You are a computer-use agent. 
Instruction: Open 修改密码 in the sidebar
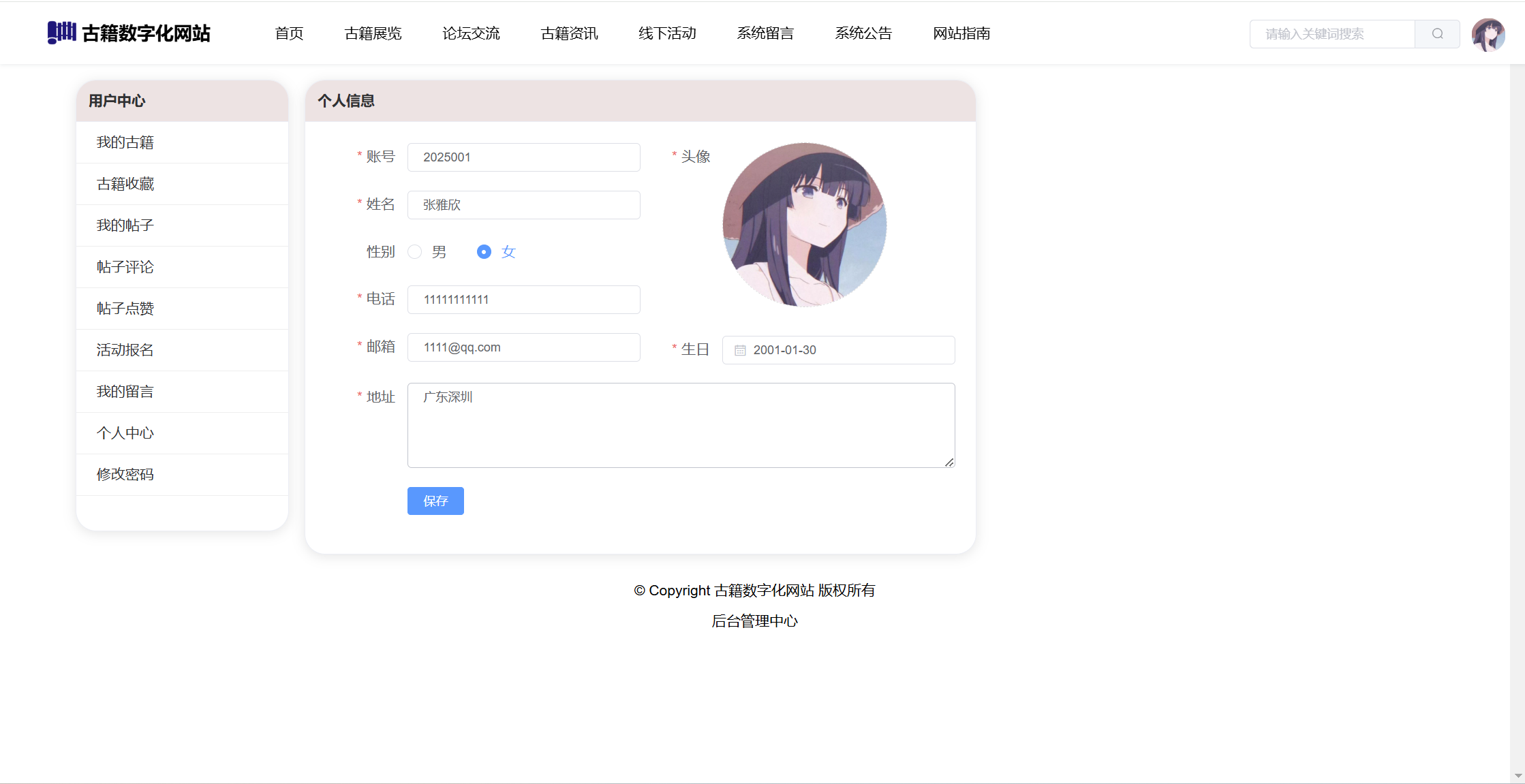(125, 475)
